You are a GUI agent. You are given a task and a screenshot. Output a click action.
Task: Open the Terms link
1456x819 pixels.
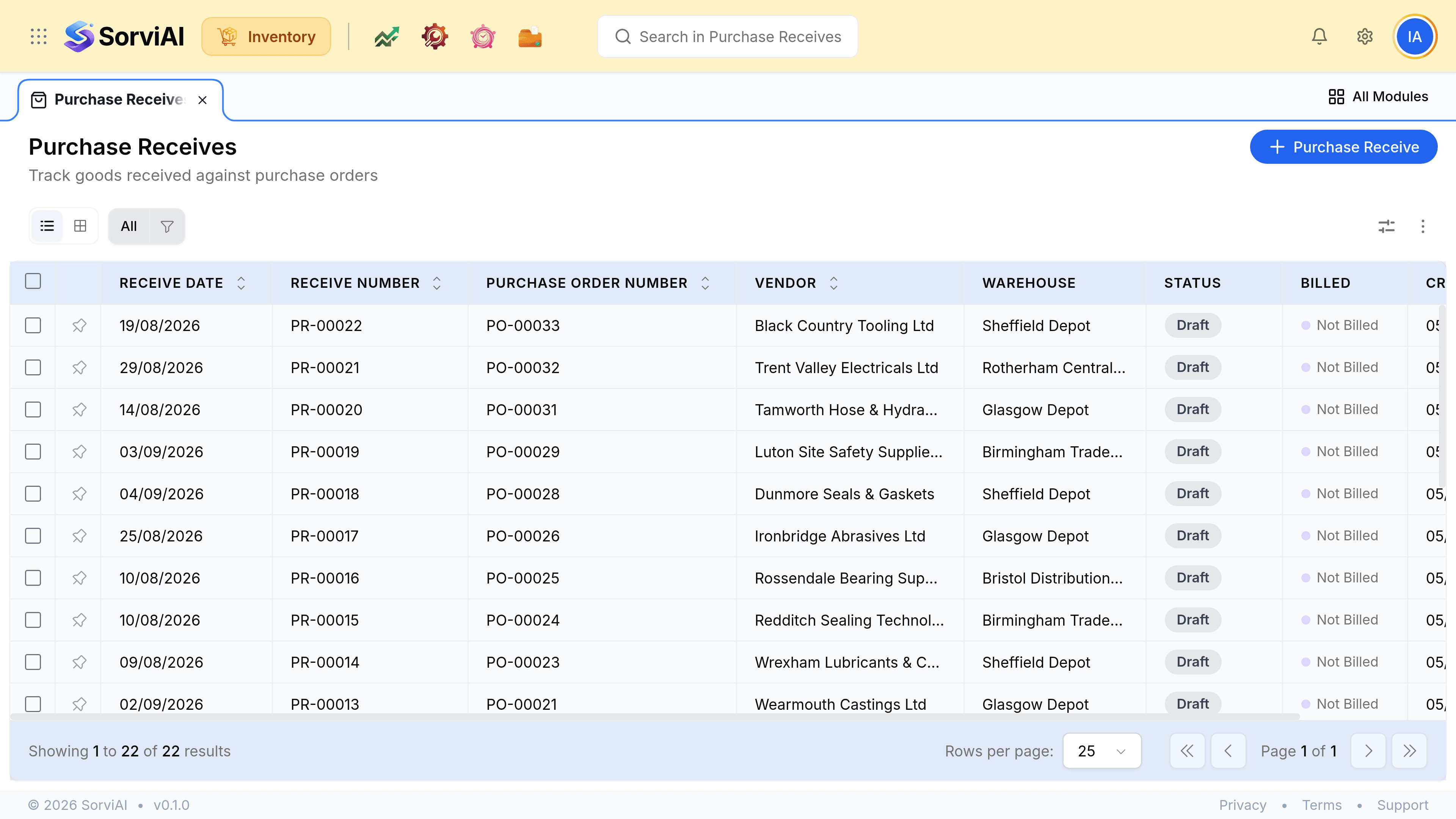tap(1321, 805)
